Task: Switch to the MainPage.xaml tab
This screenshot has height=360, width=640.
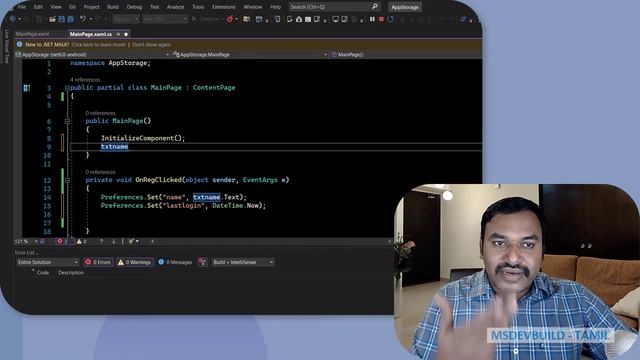Action: (x=32, y=34)
